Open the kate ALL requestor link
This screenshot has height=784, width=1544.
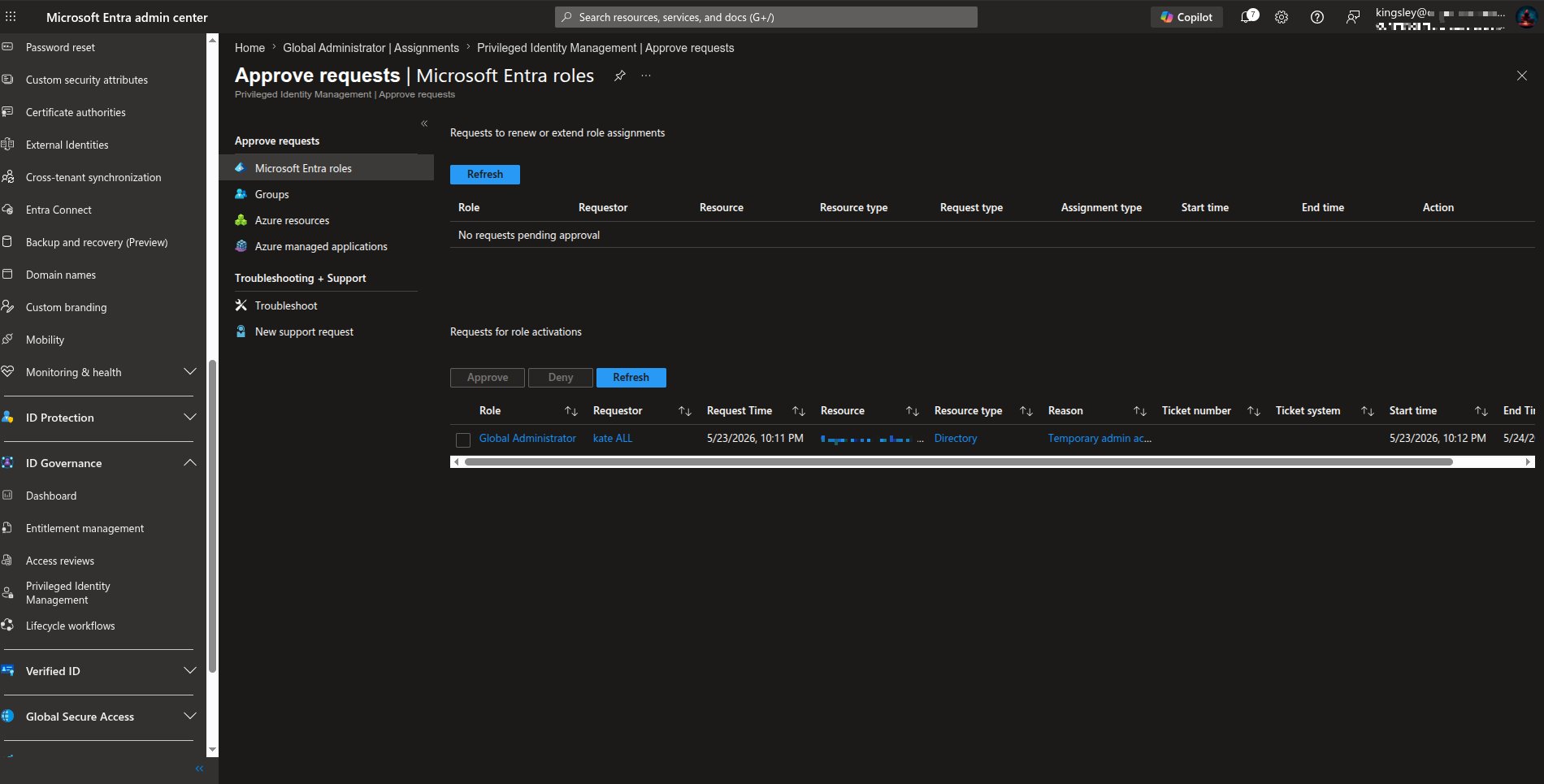coord(613,438)
